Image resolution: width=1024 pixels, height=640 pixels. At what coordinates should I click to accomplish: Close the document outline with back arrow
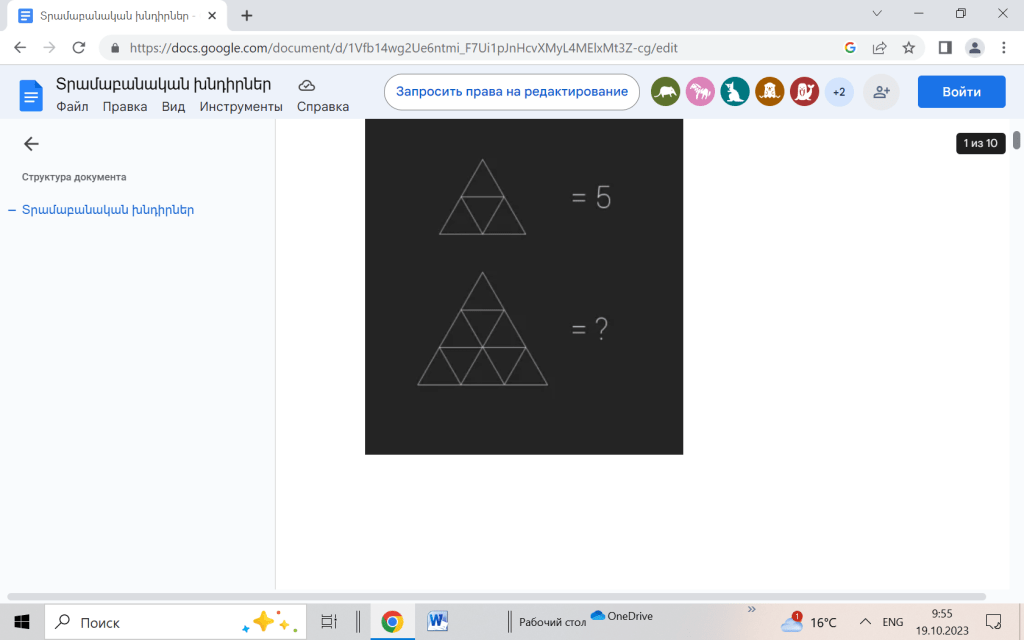pyautogui.click(x=31, y=144)
